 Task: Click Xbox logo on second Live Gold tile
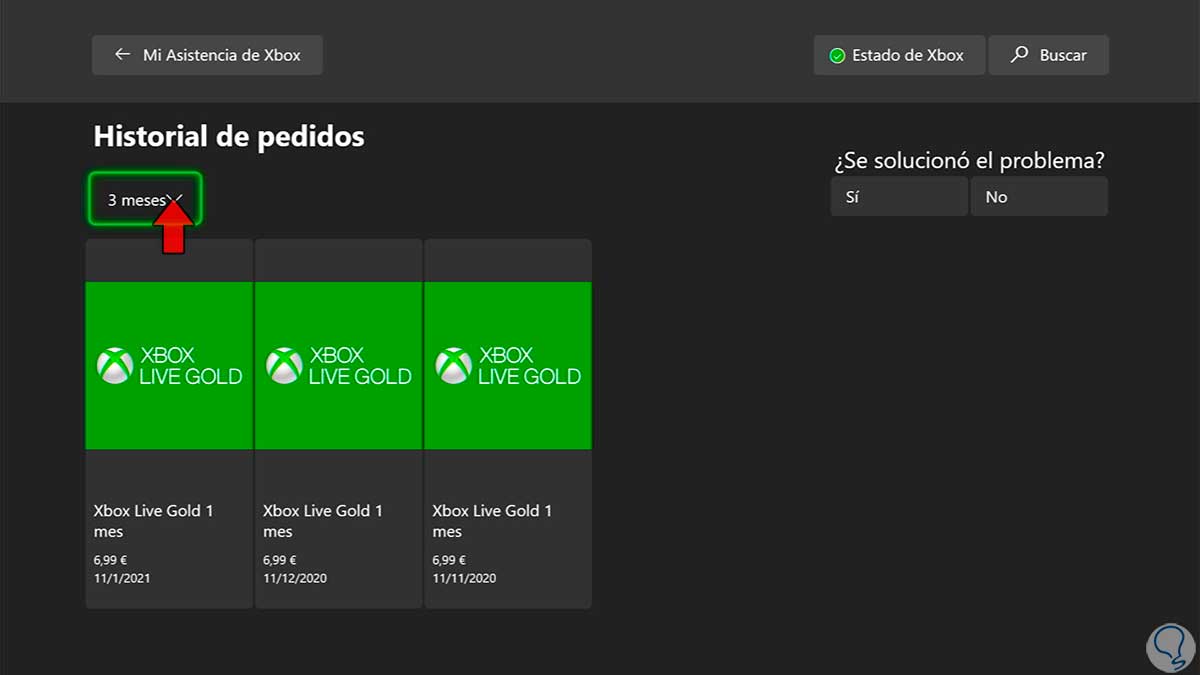coord(284,366)
